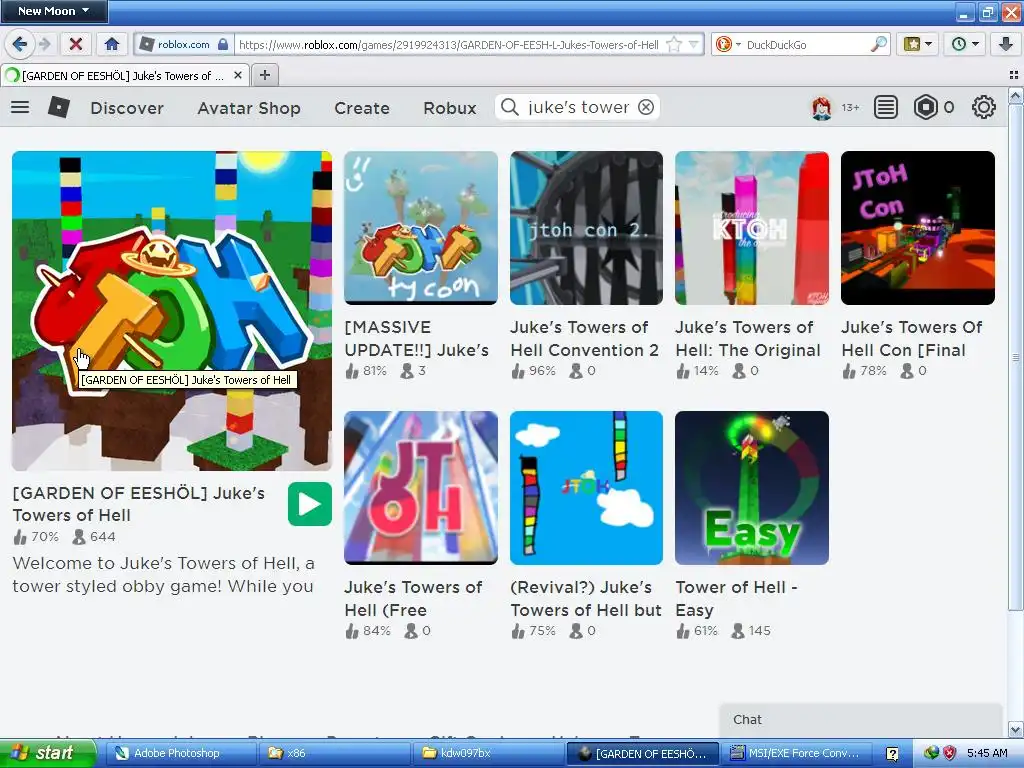
Task: Open the large JToH featured game thumbnail
Action: (x=172, y=311)
